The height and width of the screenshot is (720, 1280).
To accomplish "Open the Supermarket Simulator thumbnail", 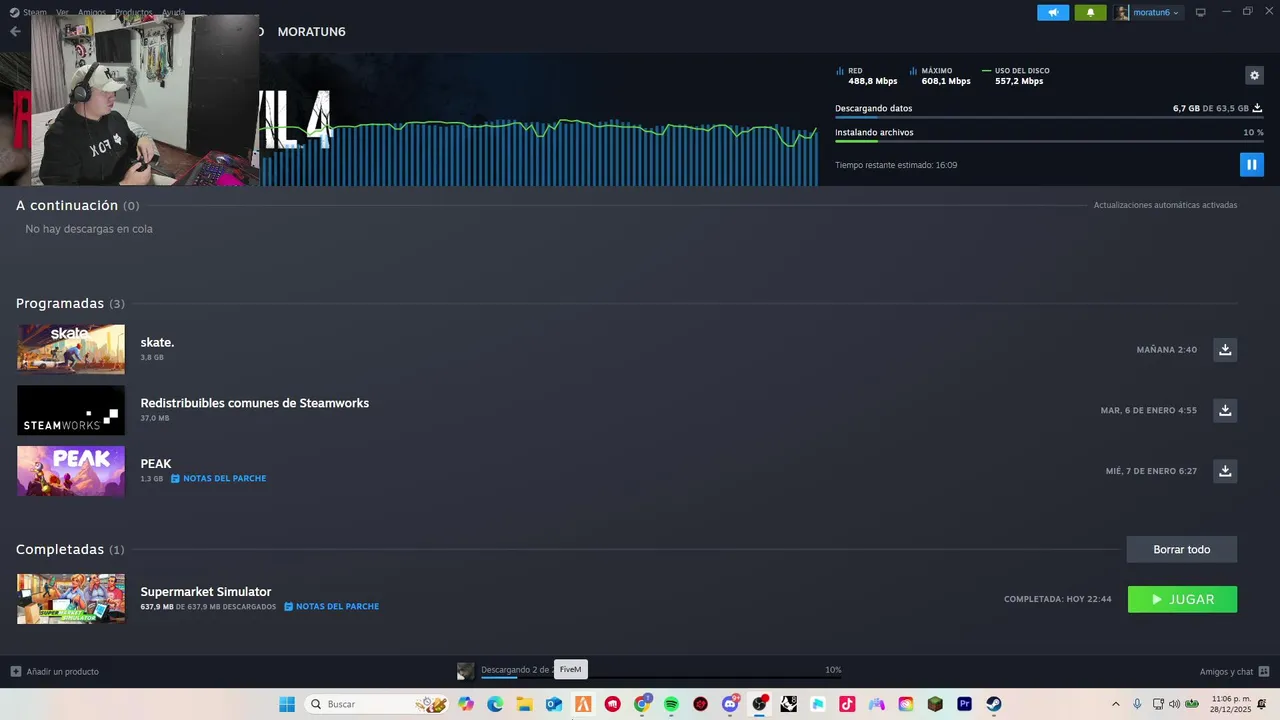I will click(x=71, y=598).
